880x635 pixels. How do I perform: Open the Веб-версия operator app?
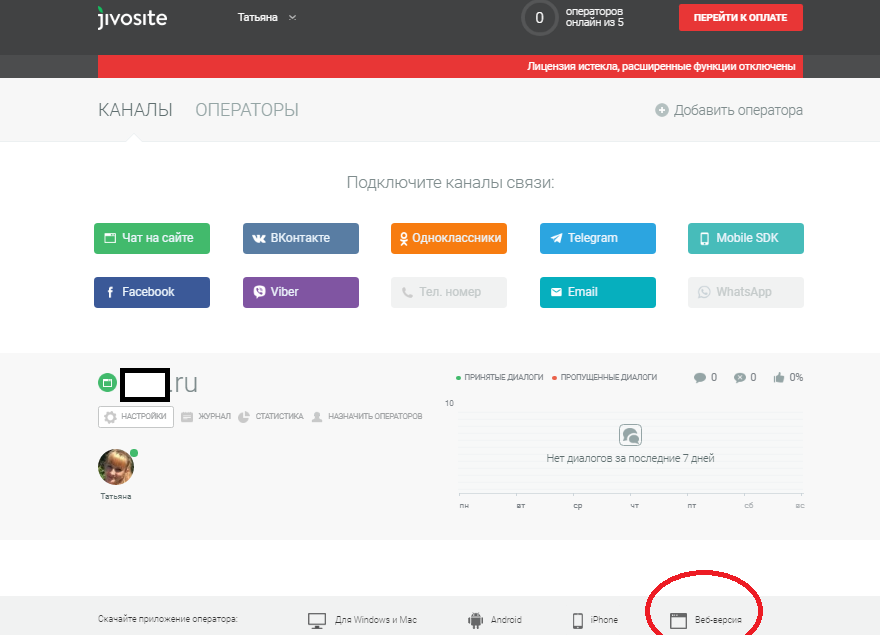click(706, 620)
